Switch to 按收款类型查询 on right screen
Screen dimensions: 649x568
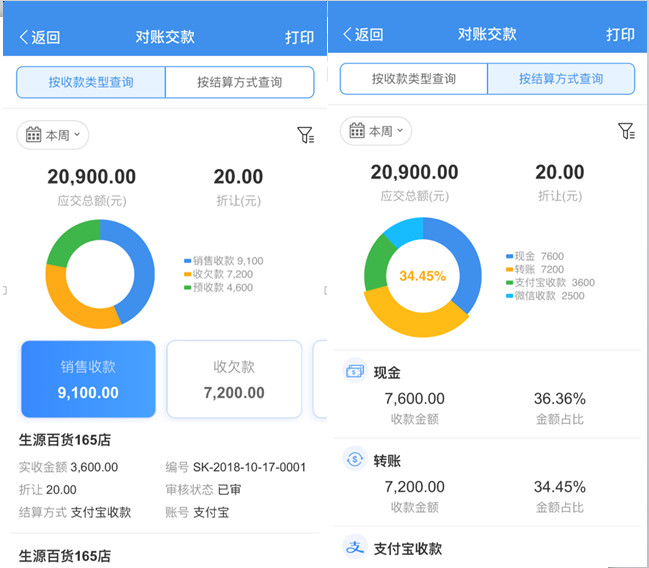coord(414,78)
